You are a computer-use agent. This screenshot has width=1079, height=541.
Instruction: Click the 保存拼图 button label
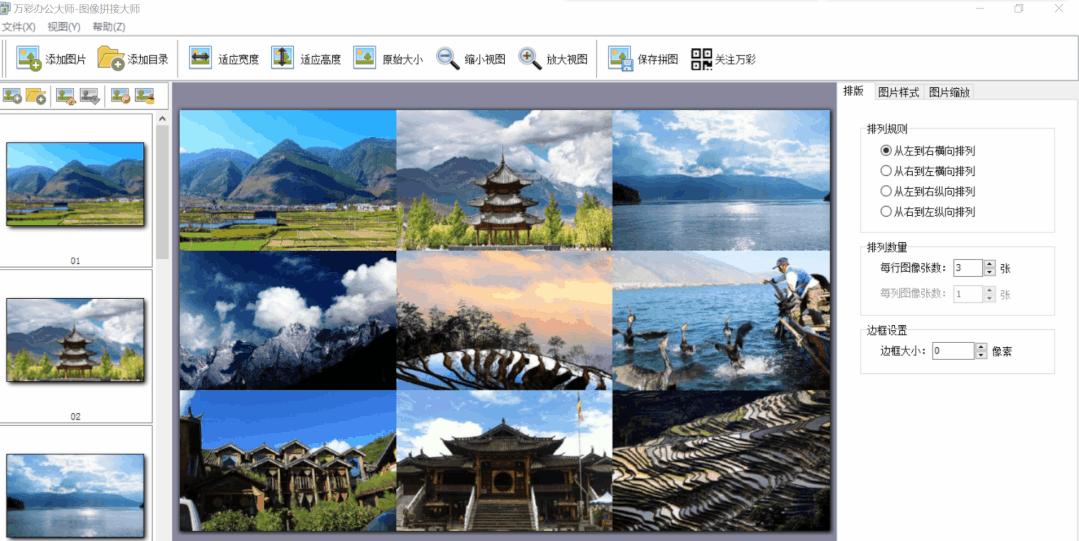pos(658,59)
